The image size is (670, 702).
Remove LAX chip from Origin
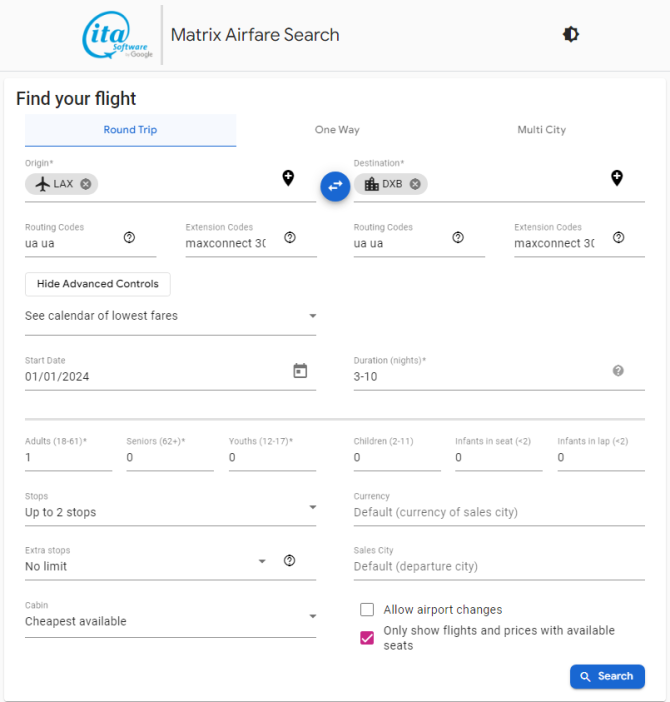86,184
